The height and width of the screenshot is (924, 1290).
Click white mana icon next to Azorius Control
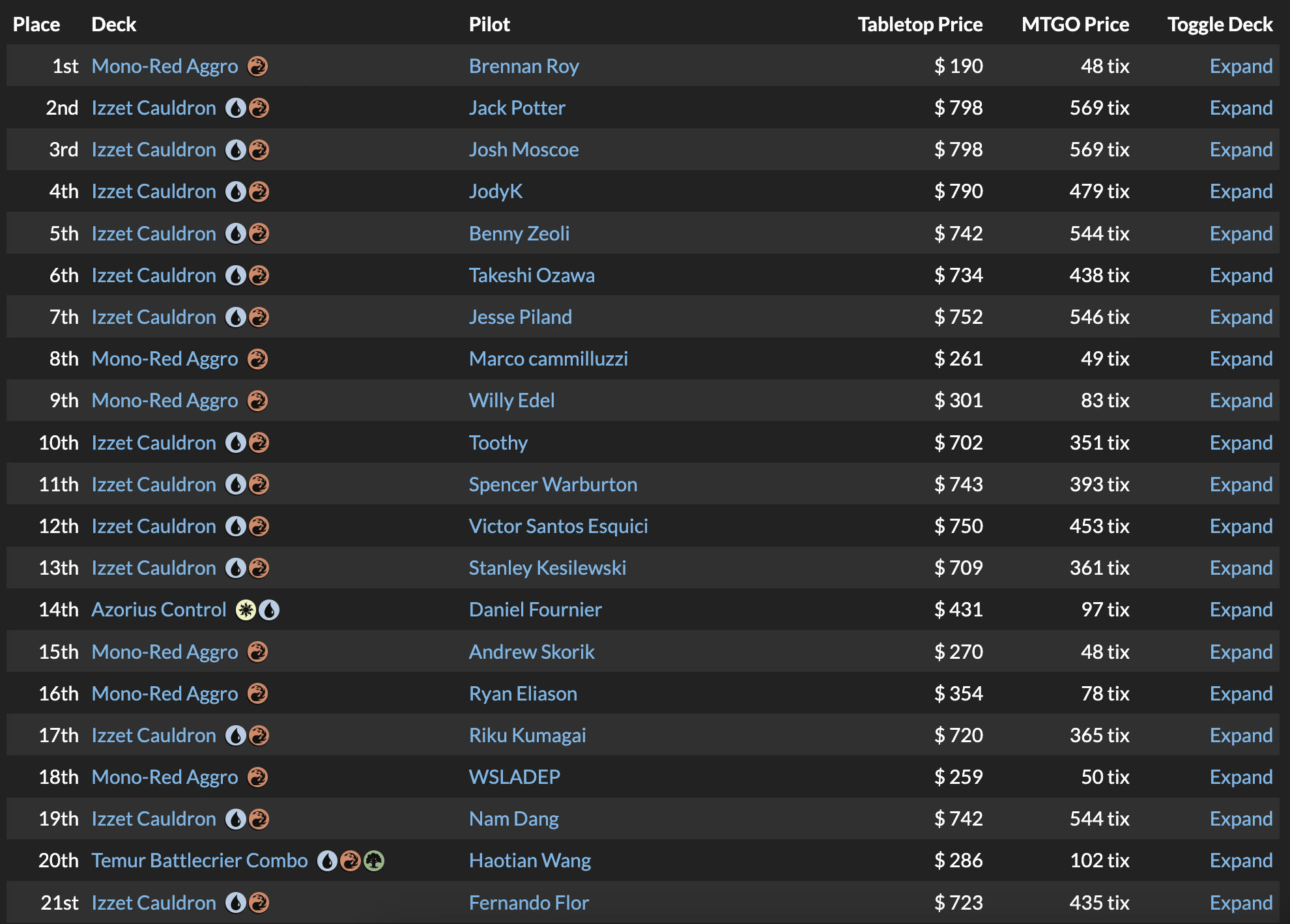pos(246,610)
